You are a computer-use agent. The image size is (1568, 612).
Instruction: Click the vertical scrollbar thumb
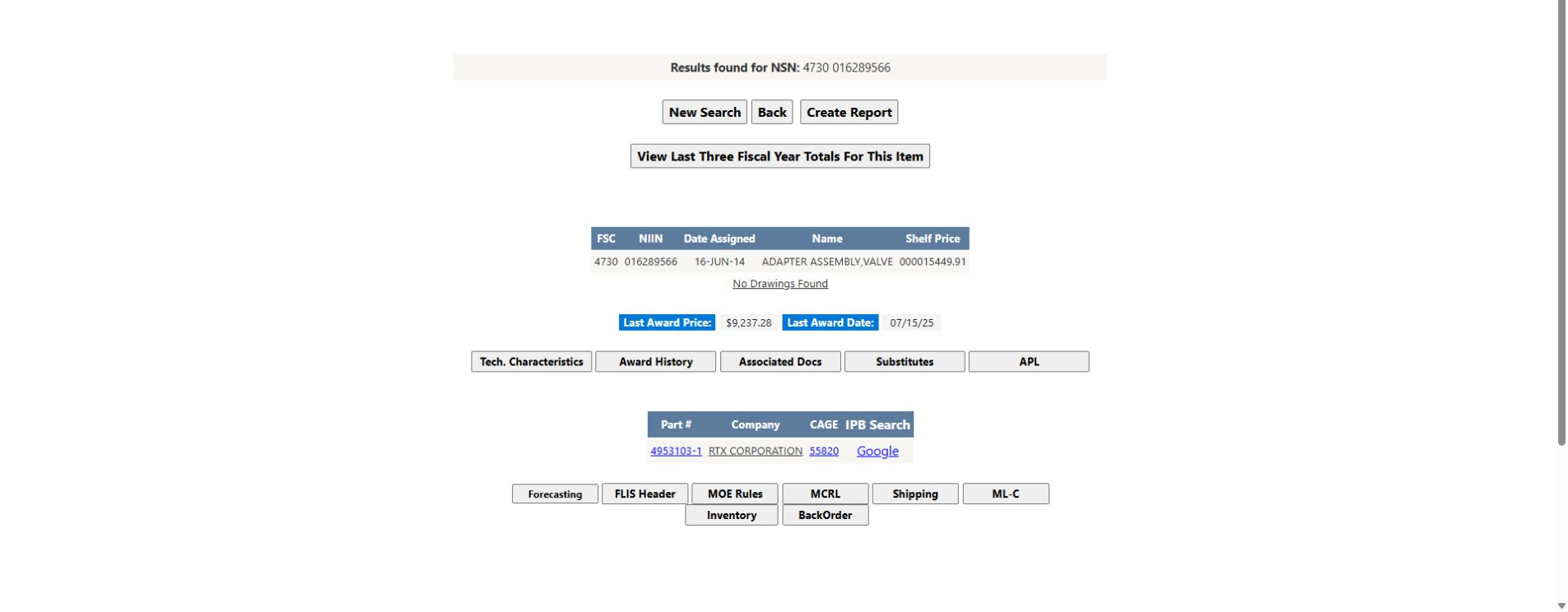pos(1561,222)
